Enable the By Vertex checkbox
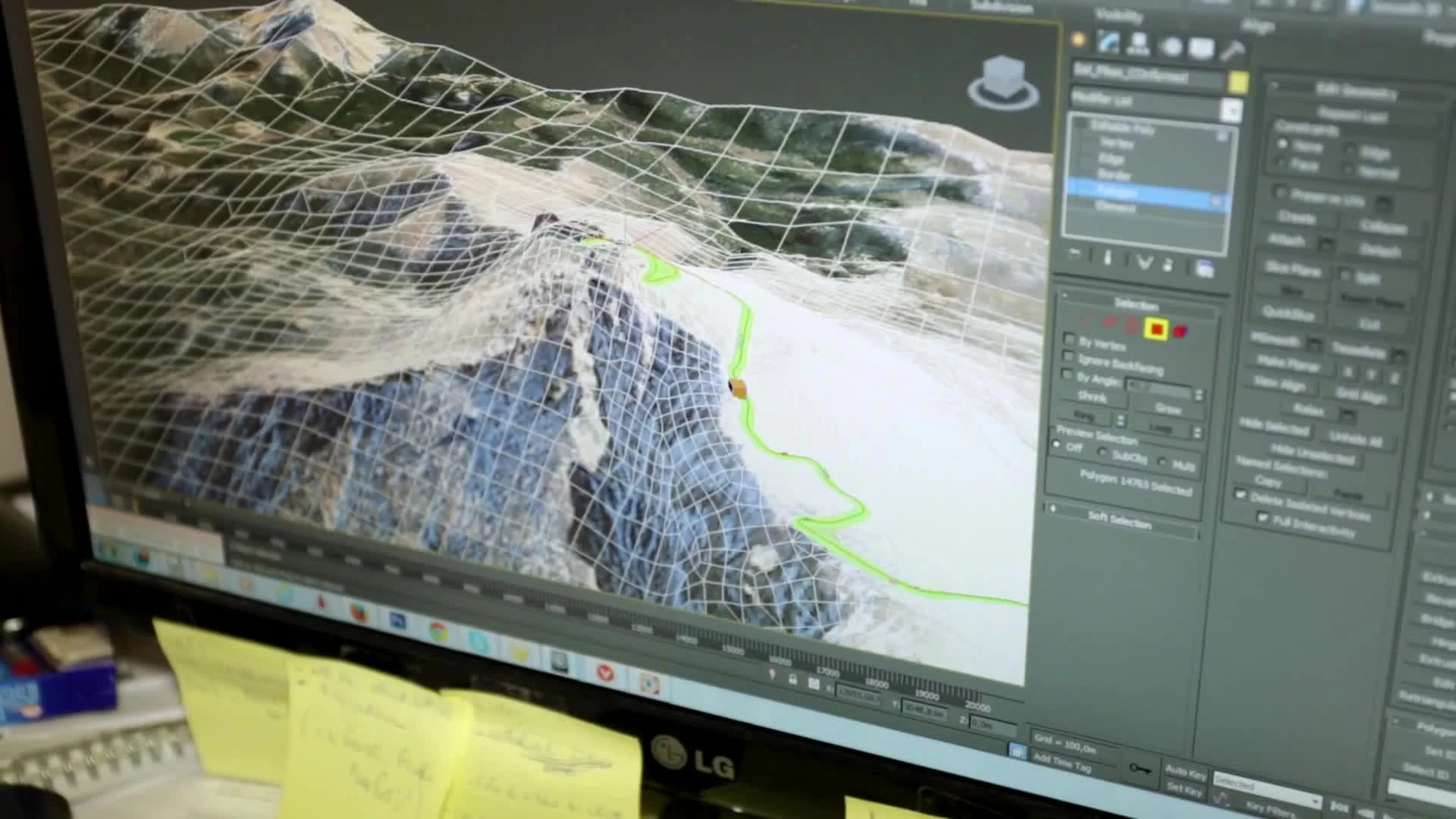This screenshot has width=1456, height=819. coord(1069,338)
